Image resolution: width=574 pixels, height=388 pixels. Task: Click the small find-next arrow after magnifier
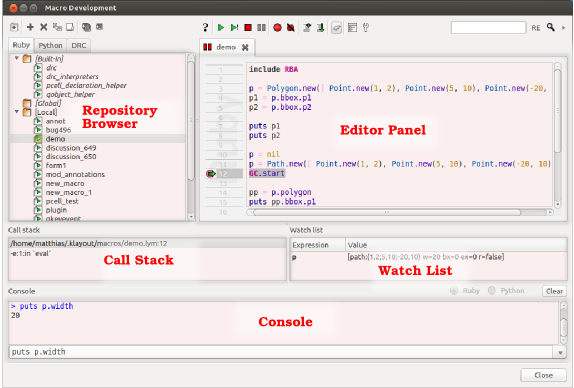pos(563,27)
